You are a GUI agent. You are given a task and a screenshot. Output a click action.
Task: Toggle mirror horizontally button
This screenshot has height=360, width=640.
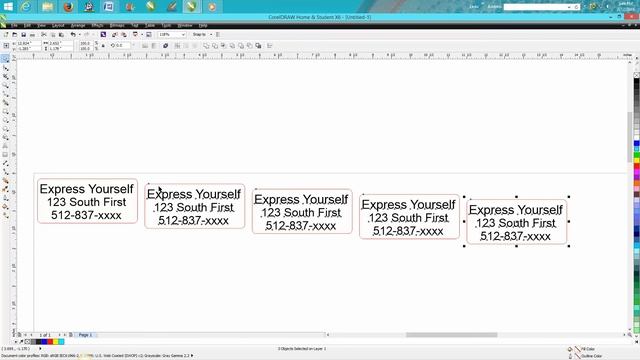tap(145, 46)
